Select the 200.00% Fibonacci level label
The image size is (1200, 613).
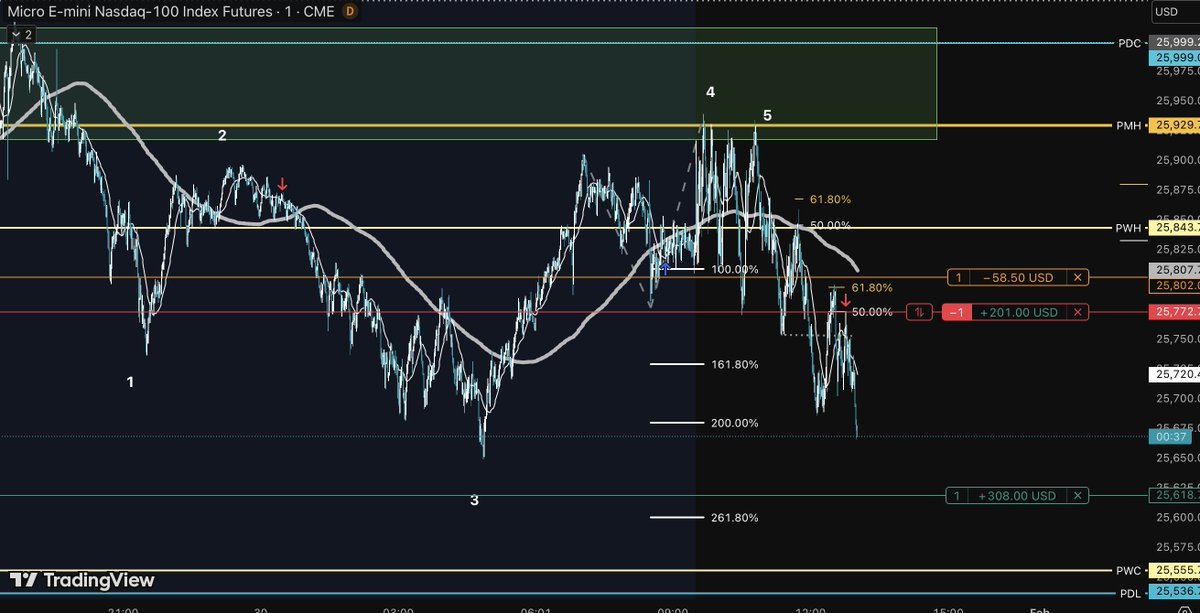click(735, 423)
